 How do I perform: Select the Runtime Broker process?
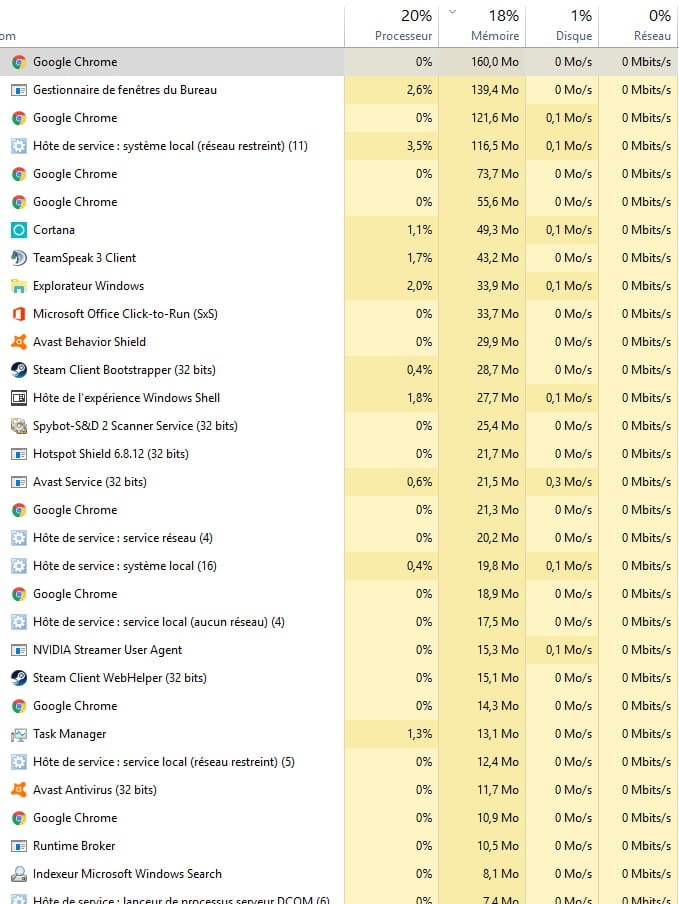[74, 846]
